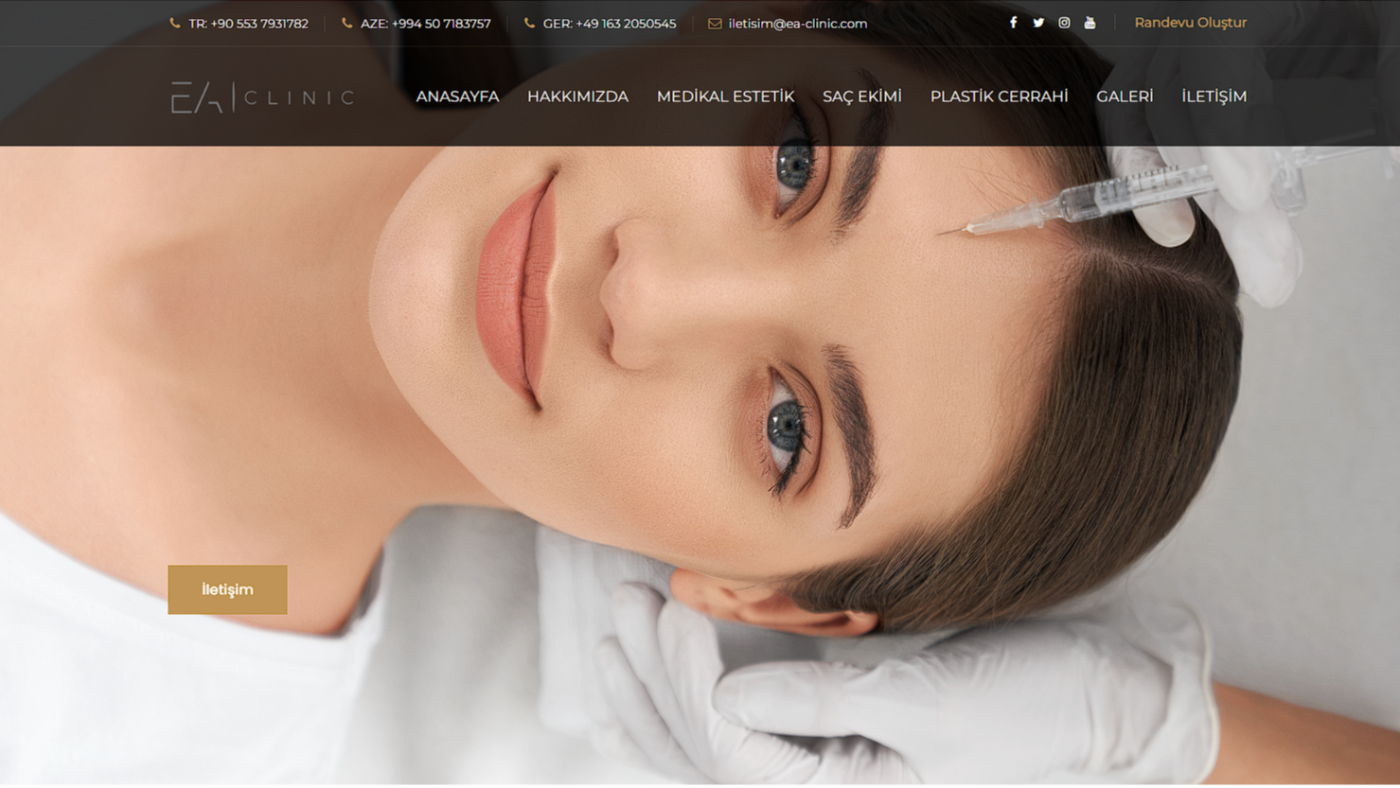Click the phone icon beside GER number

coord(529,23)
